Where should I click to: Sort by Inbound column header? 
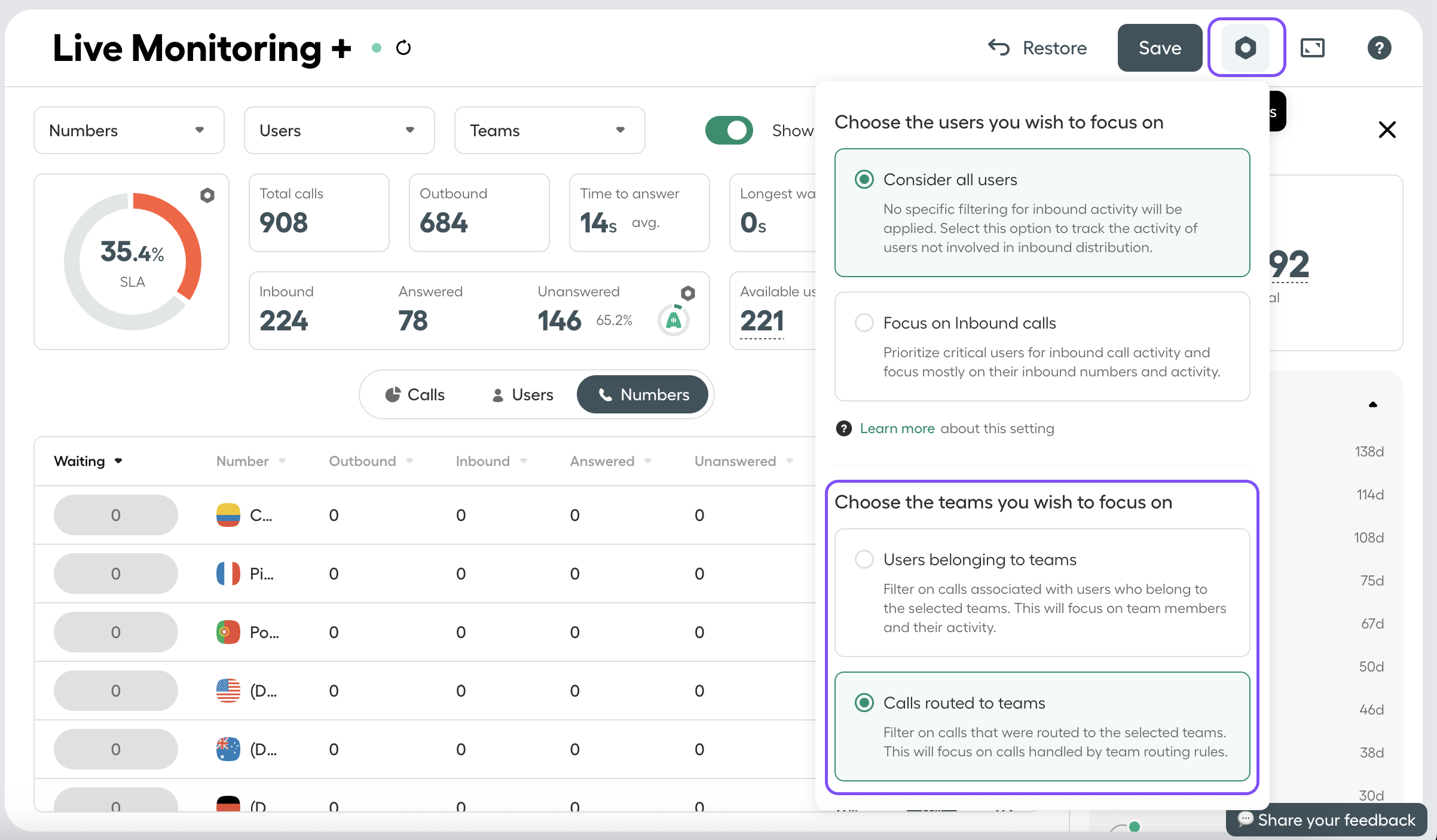point(491,461)
